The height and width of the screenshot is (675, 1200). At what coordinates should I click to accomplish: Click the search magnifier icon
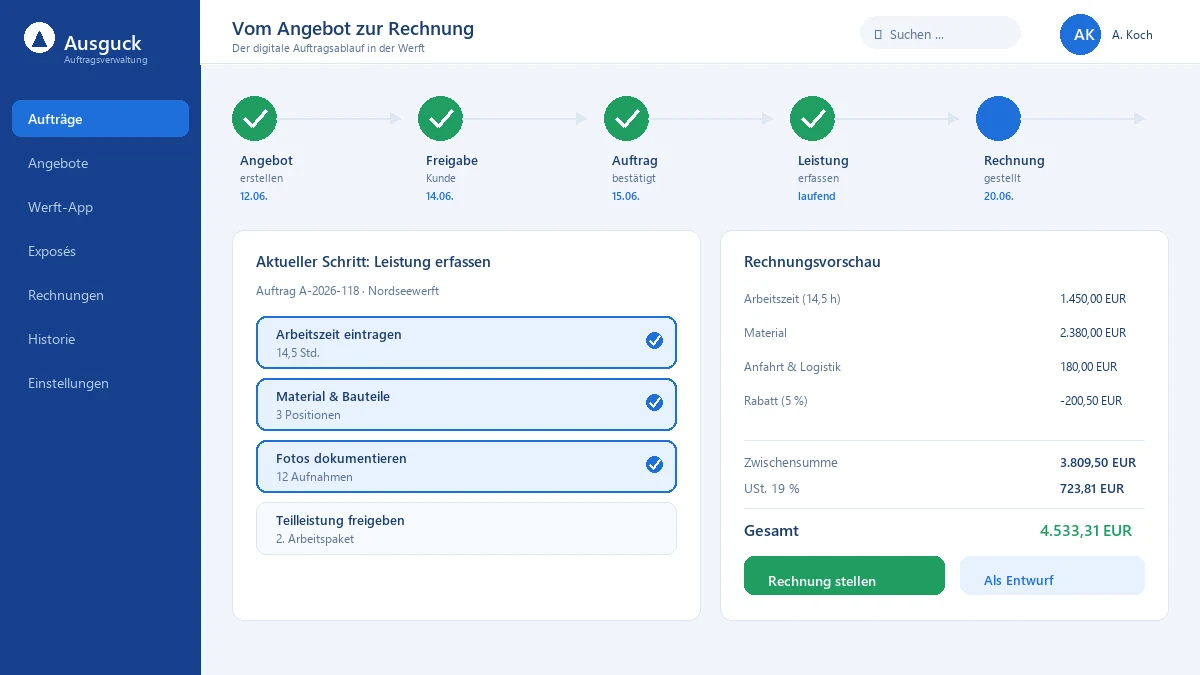click(878, 35)
